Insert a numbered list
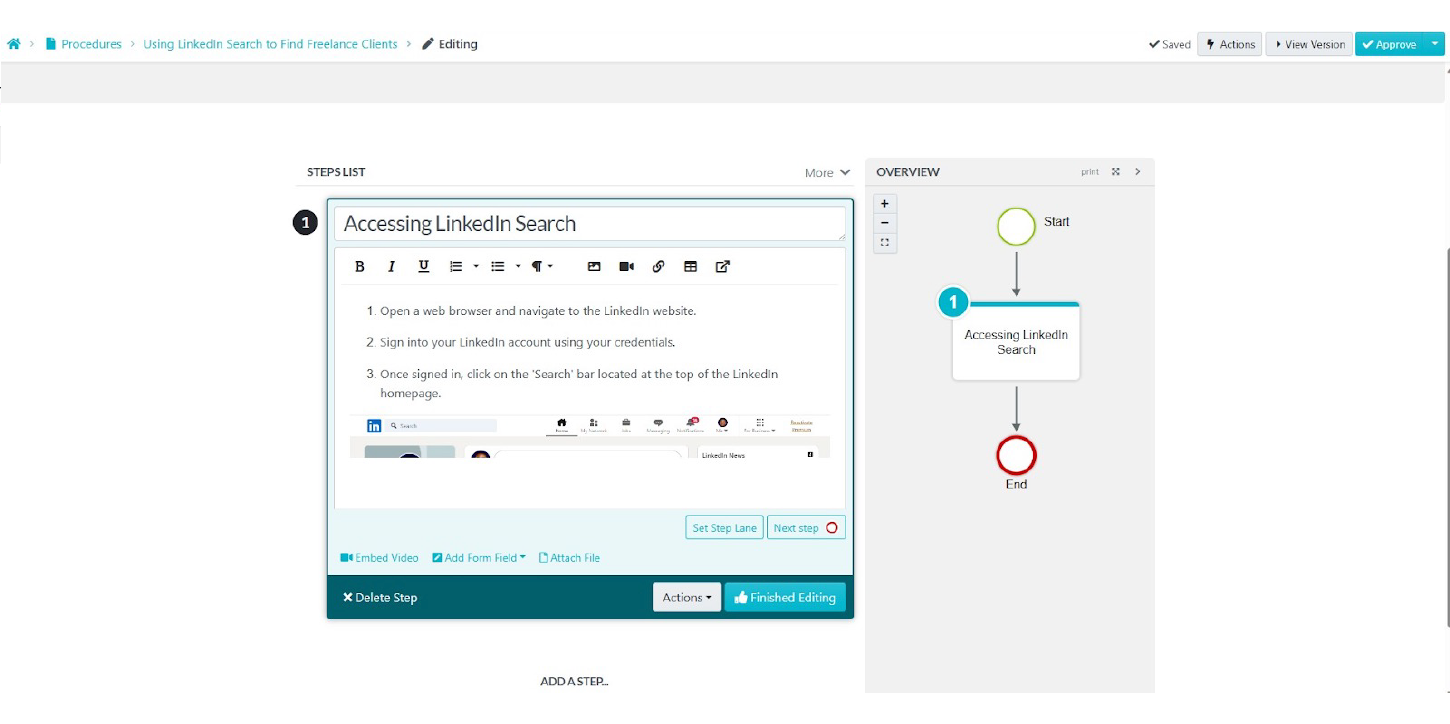This screenshot has height=724, width=1450. pos(456,267)
